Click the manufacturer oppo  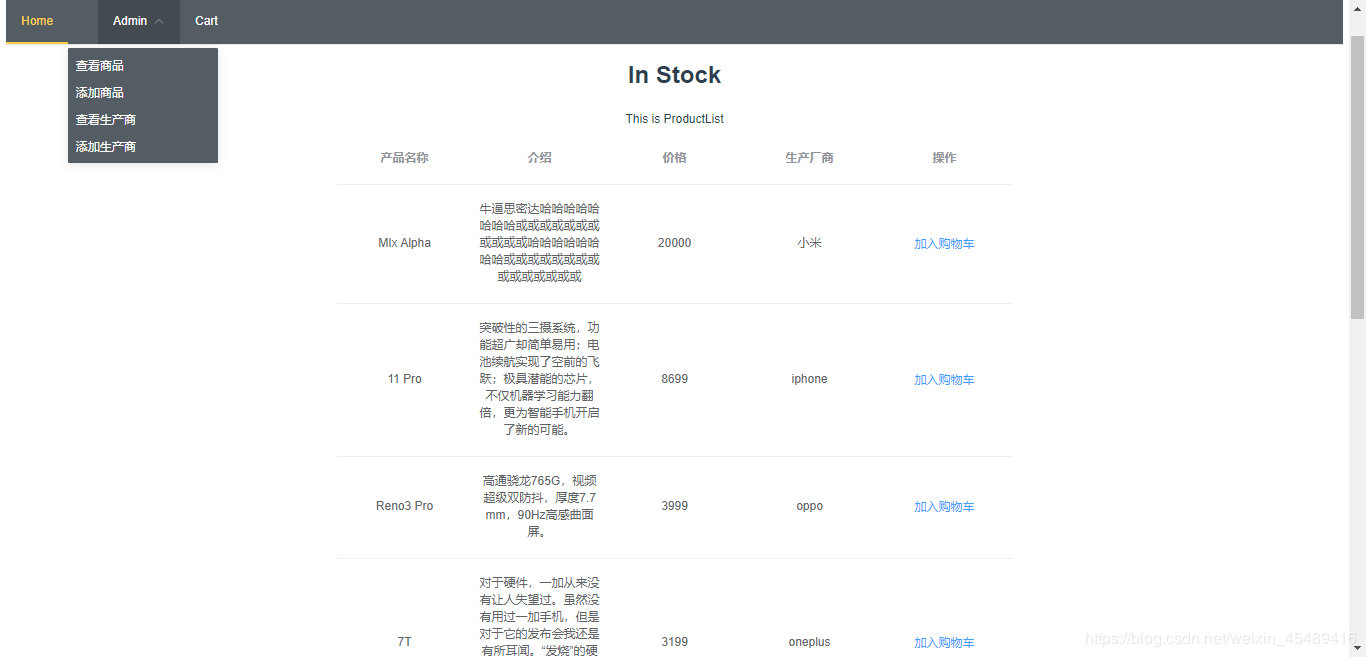tap(809, 506)
